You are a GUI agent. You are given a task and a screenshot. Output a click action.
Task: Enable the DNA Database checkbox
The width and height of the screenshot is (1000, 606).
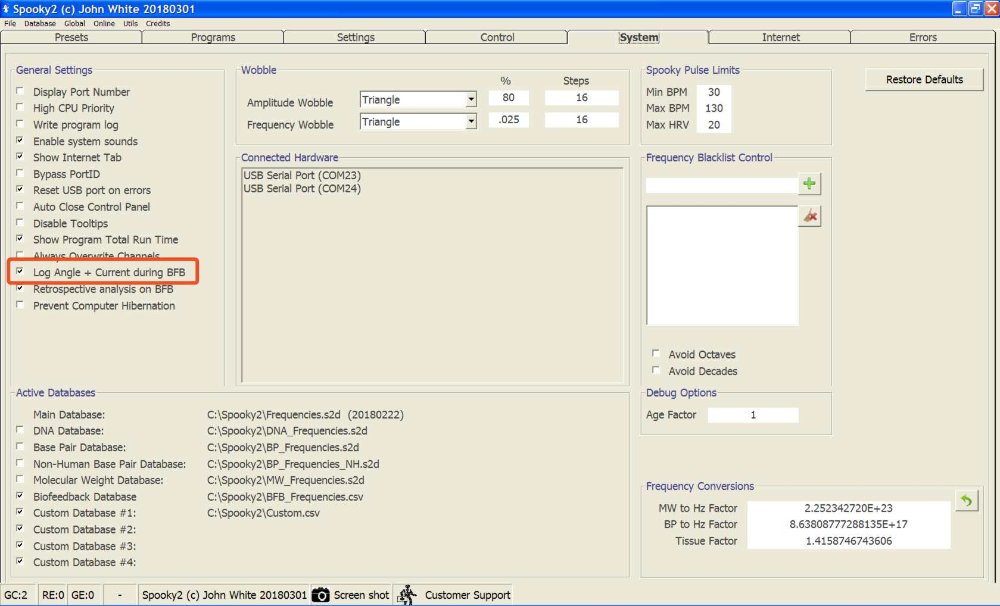pyautogui.click(x=20, y=430)
